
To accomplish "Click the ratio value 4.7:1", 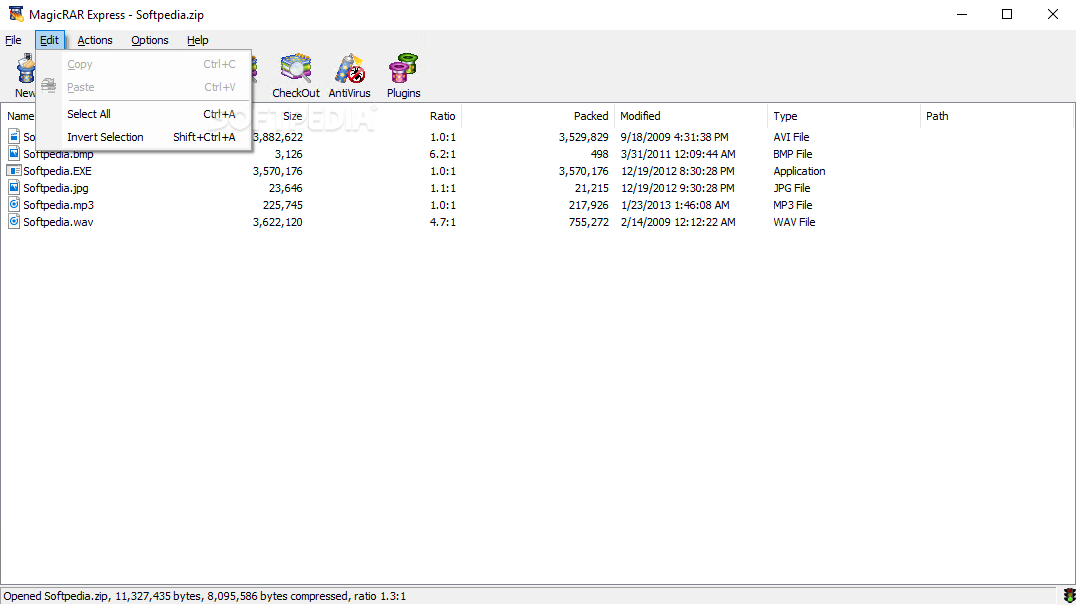I will click(x=443, y=222).
